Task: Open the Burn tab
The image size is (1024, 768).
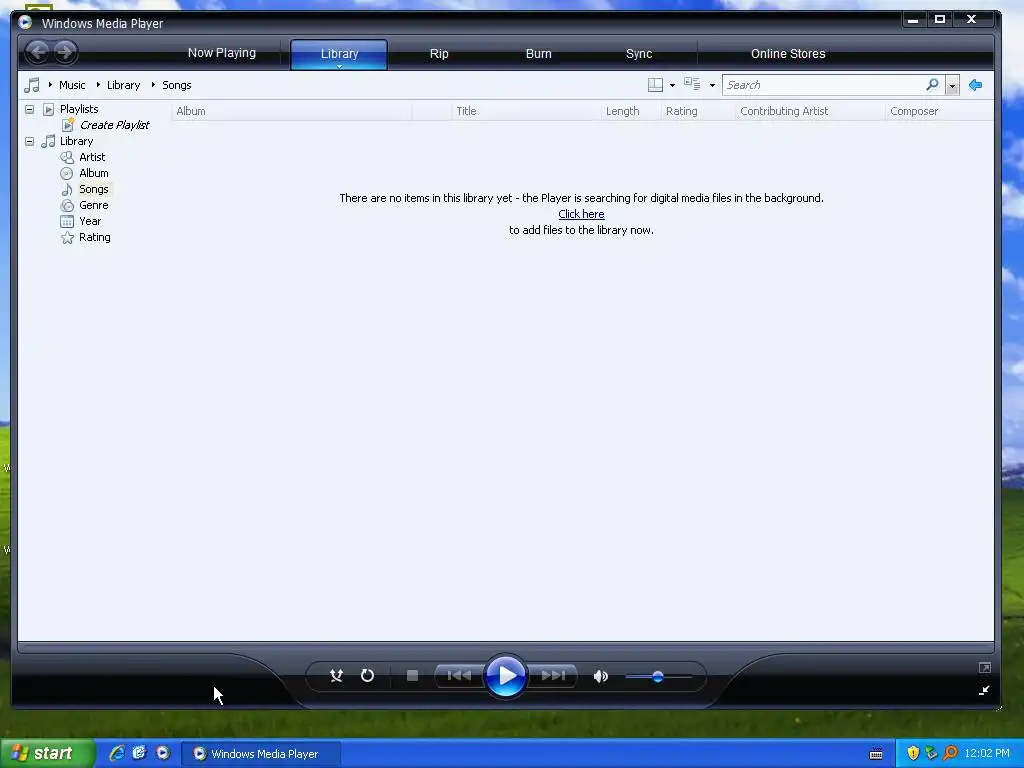Action: (x=539, y=54)
